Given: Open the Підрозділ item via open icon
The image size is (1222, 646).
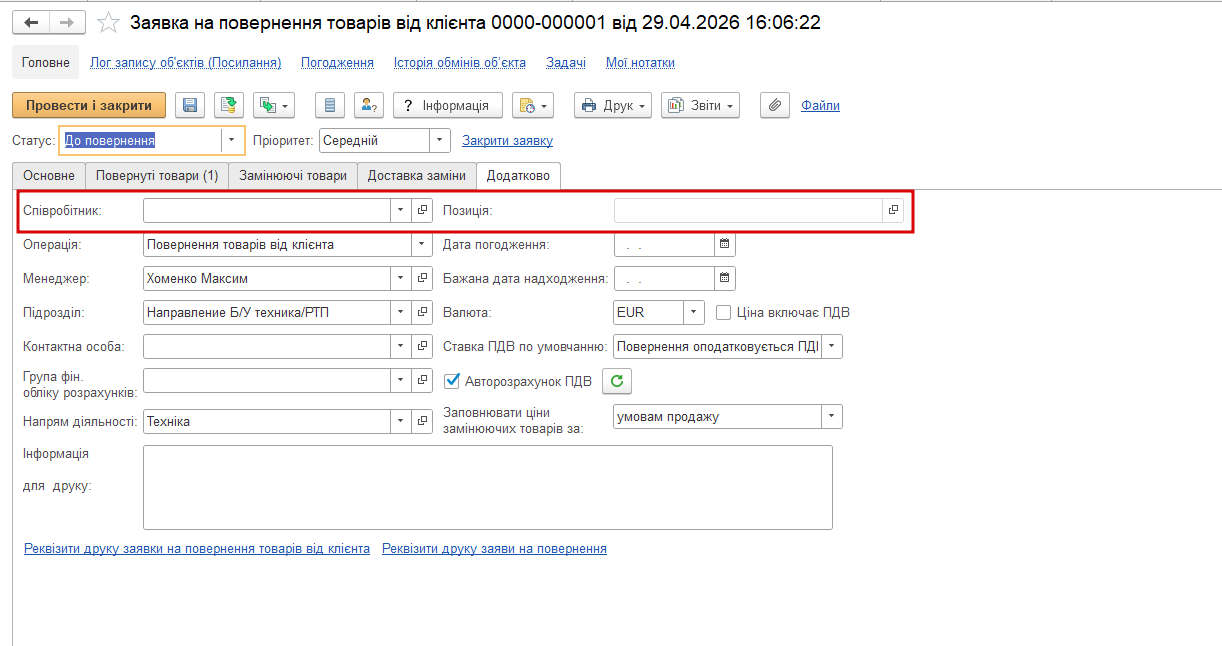Looking at the screenshot, I should 422,313.
